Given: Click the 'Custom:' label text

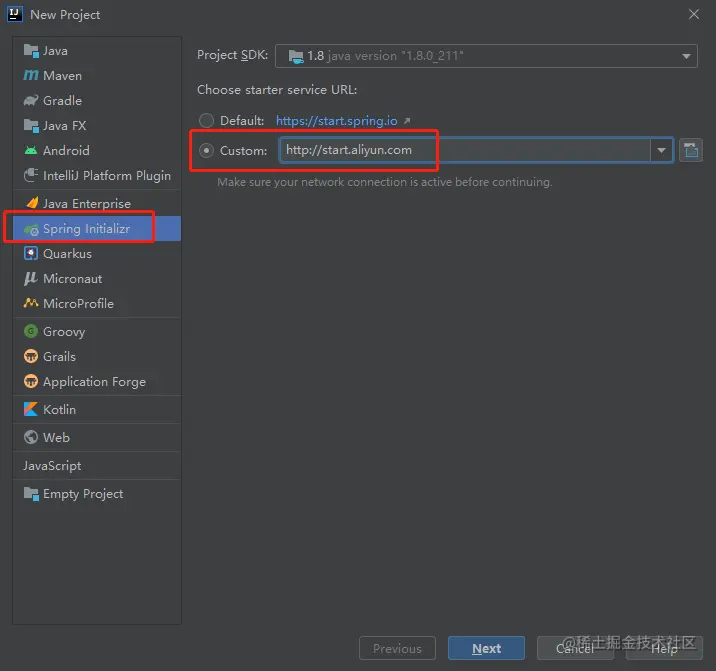Looking at the screenshot, I should pos(243,151).
